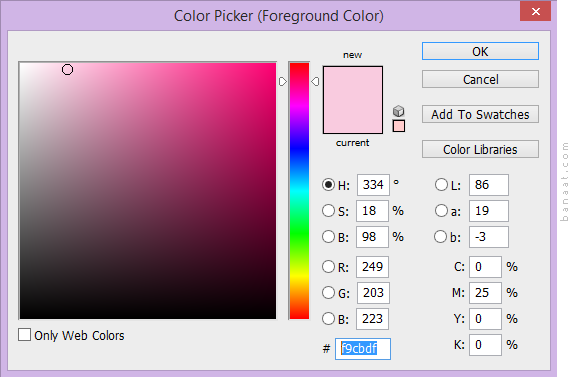This screenshot has height=377, width=571.
Task: Click the H hue value field
Action: coord(373,185)
